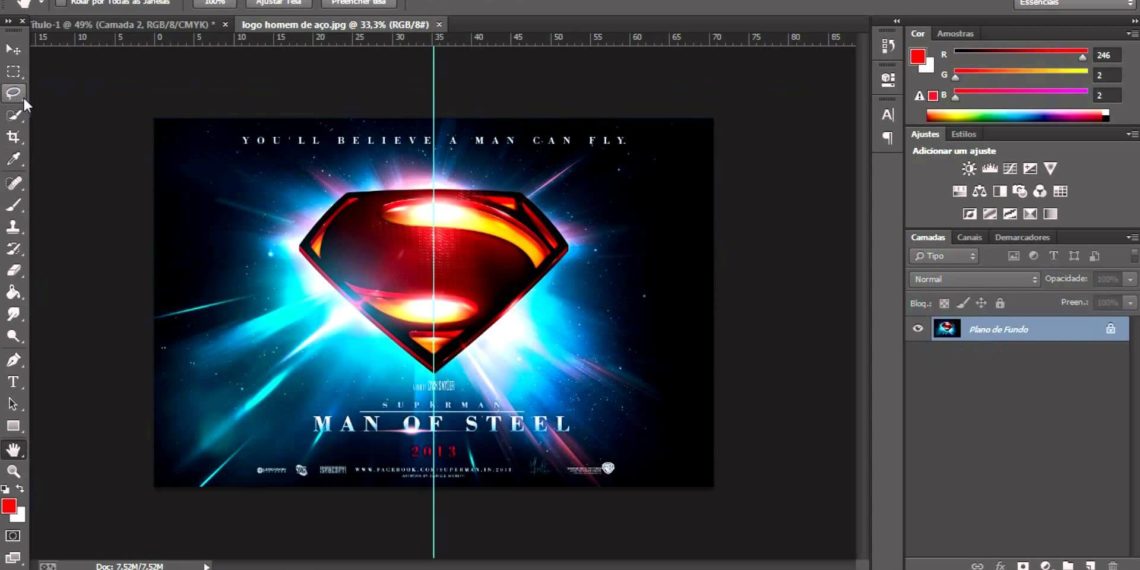Create a new layer group folder
Screen dimensions: 1140x570
coord(1067,566)
